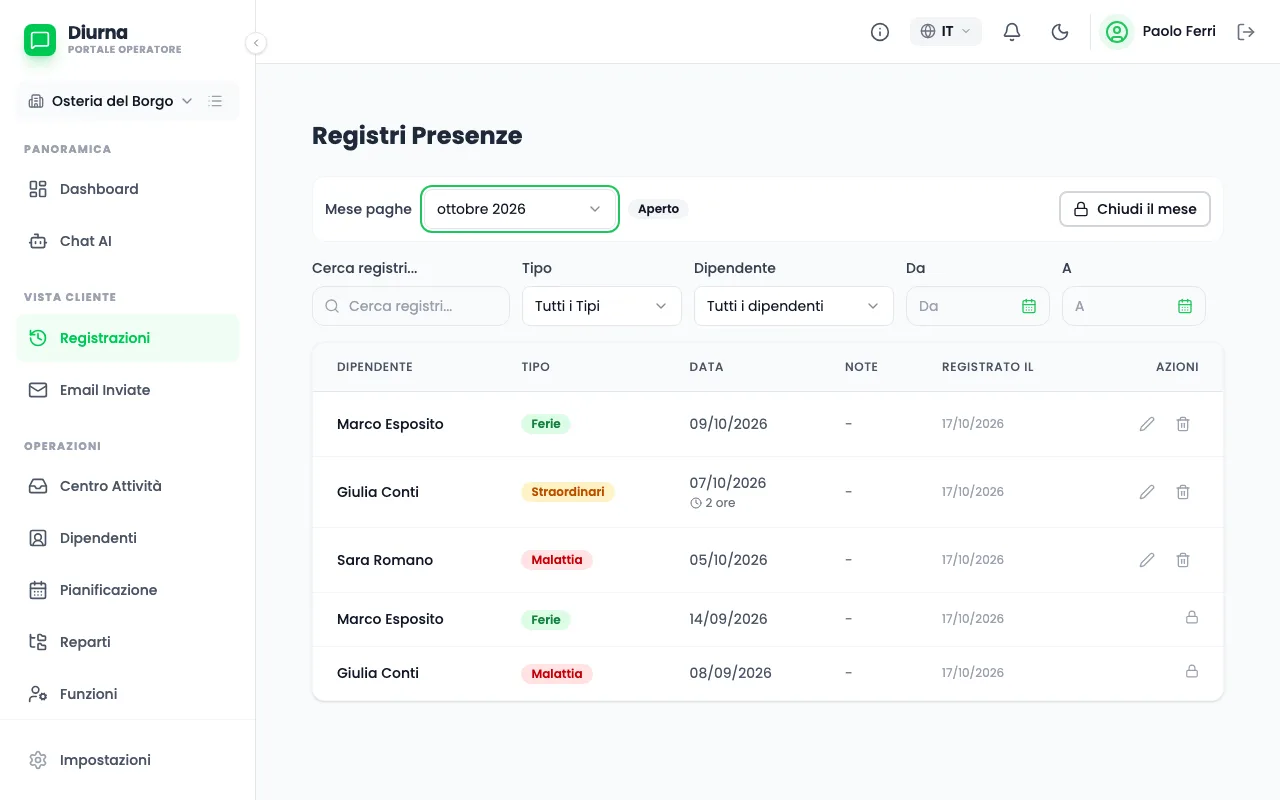Click the Cerca registri search field
Screen dimensions: 1280x800
(411, 306)
